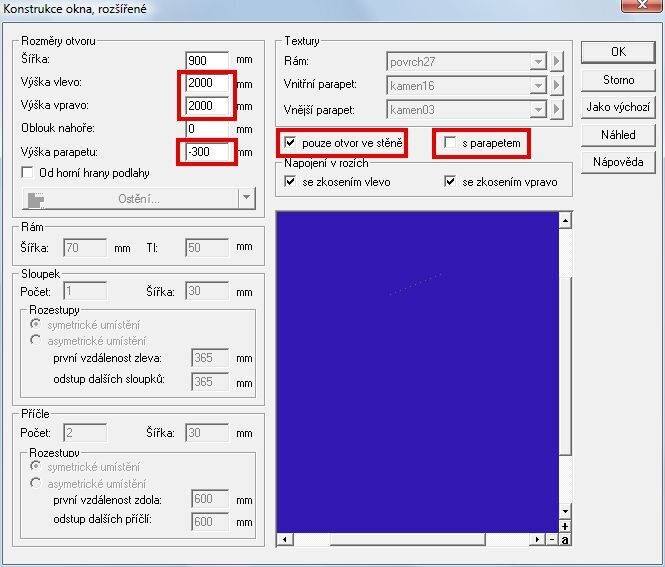The image size is (665, 567).
Task: Select symetrické umístění under Příčle
Action: pos(36,466)
